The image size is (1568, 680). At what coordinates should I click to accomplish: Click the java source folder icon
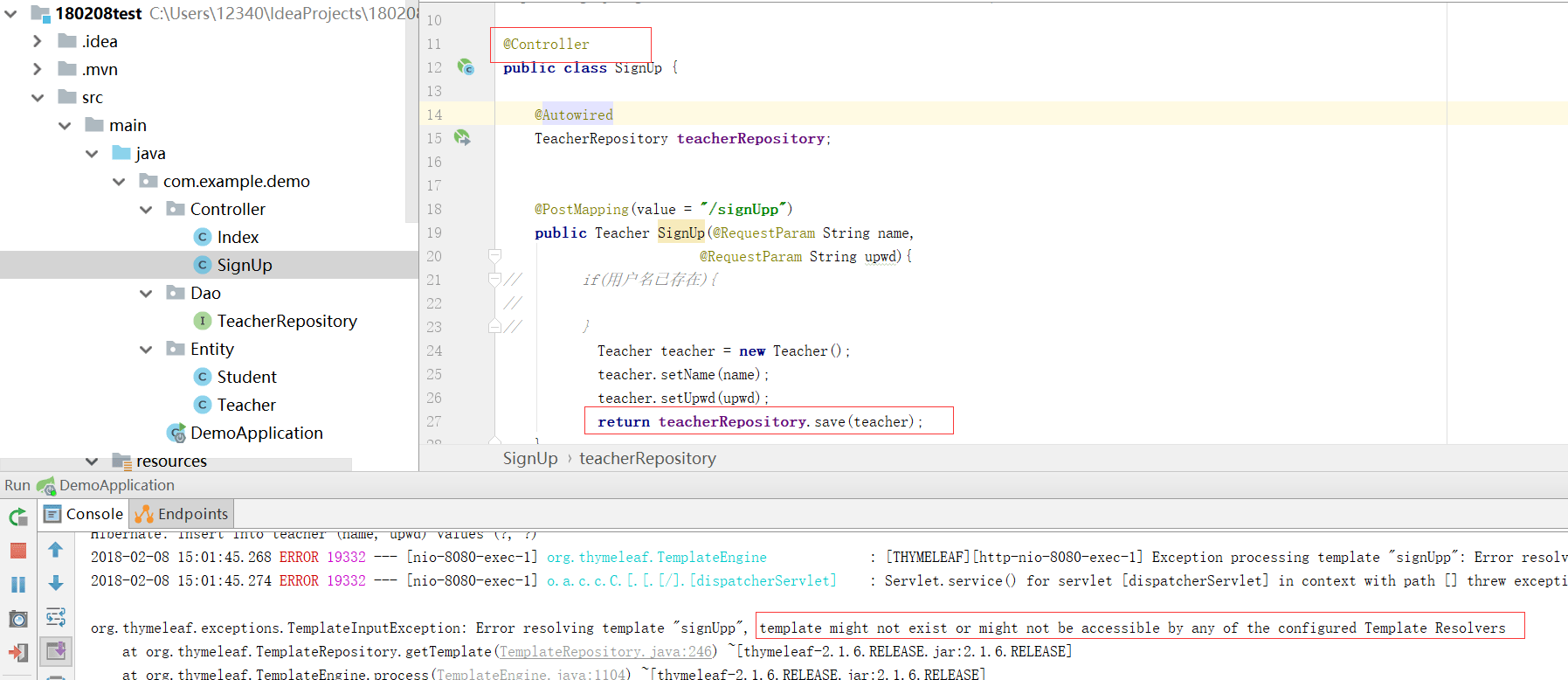tap(121, 153)
